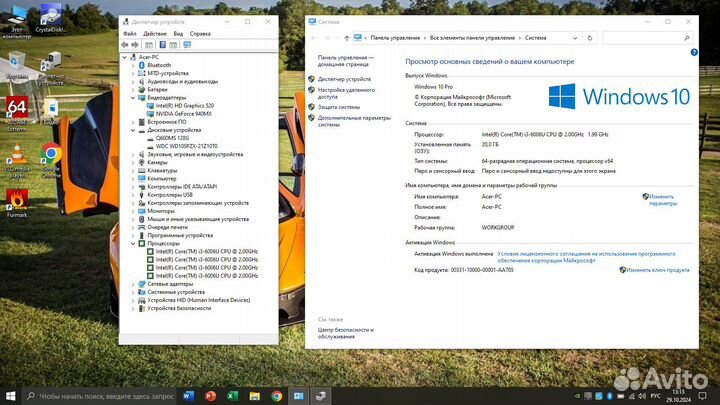Select Intel(R) HD Graphics 520 device
This screenshot has width=720, height=405.
[185, 106]
